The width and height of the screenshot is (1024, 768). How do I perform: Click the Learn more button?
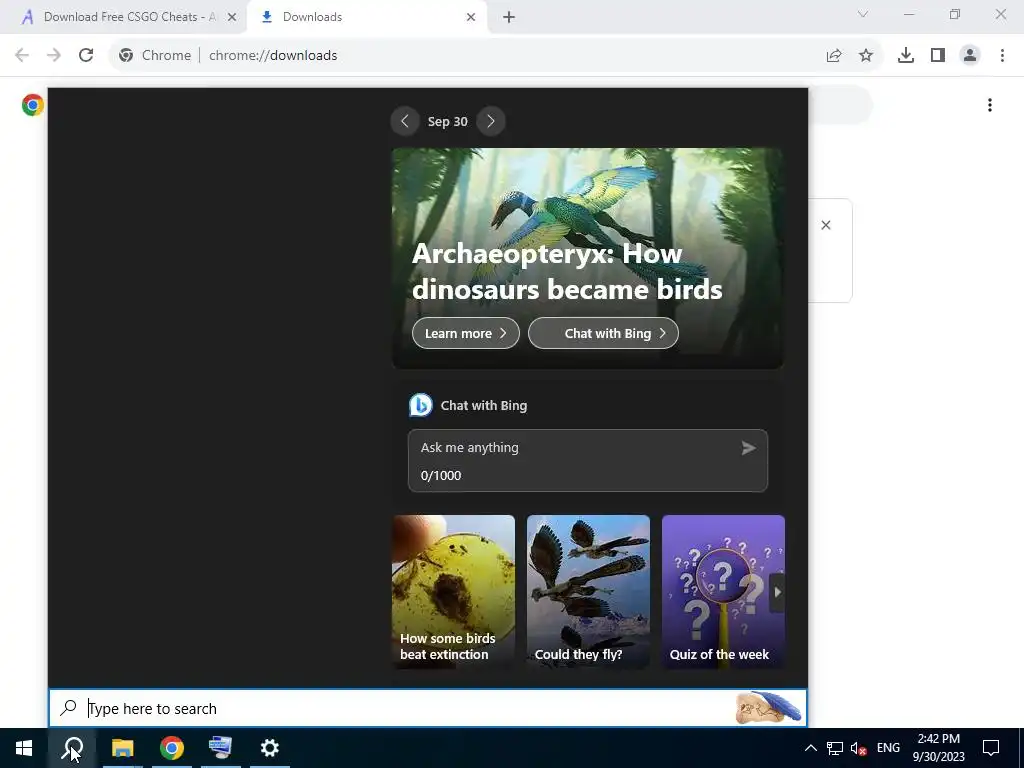[x=466, y=333]
